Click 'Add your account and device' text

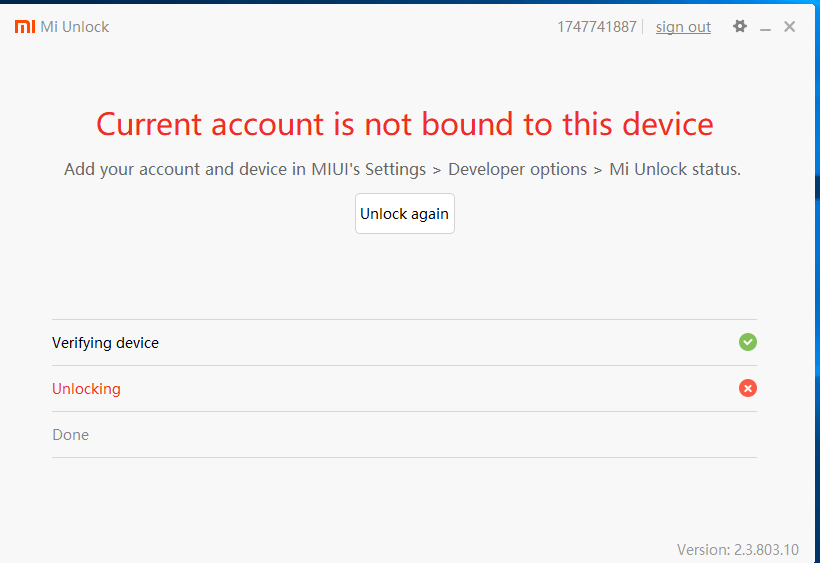(x=176, y=169)
